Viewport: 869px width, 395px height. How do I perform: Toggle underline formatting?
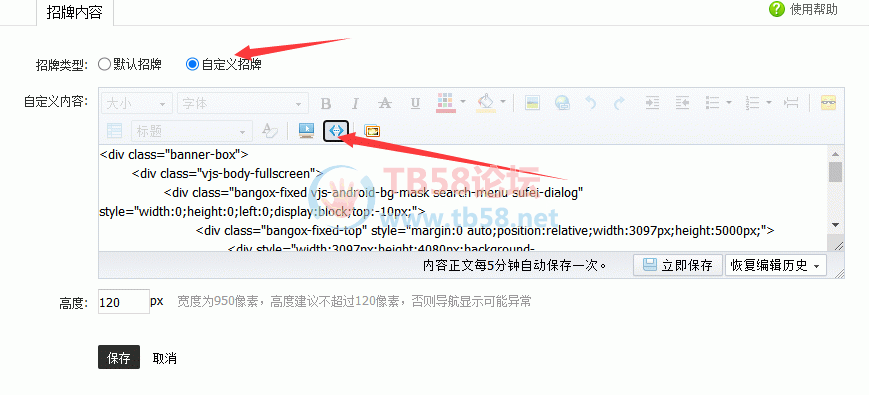[x=415, y=104]
